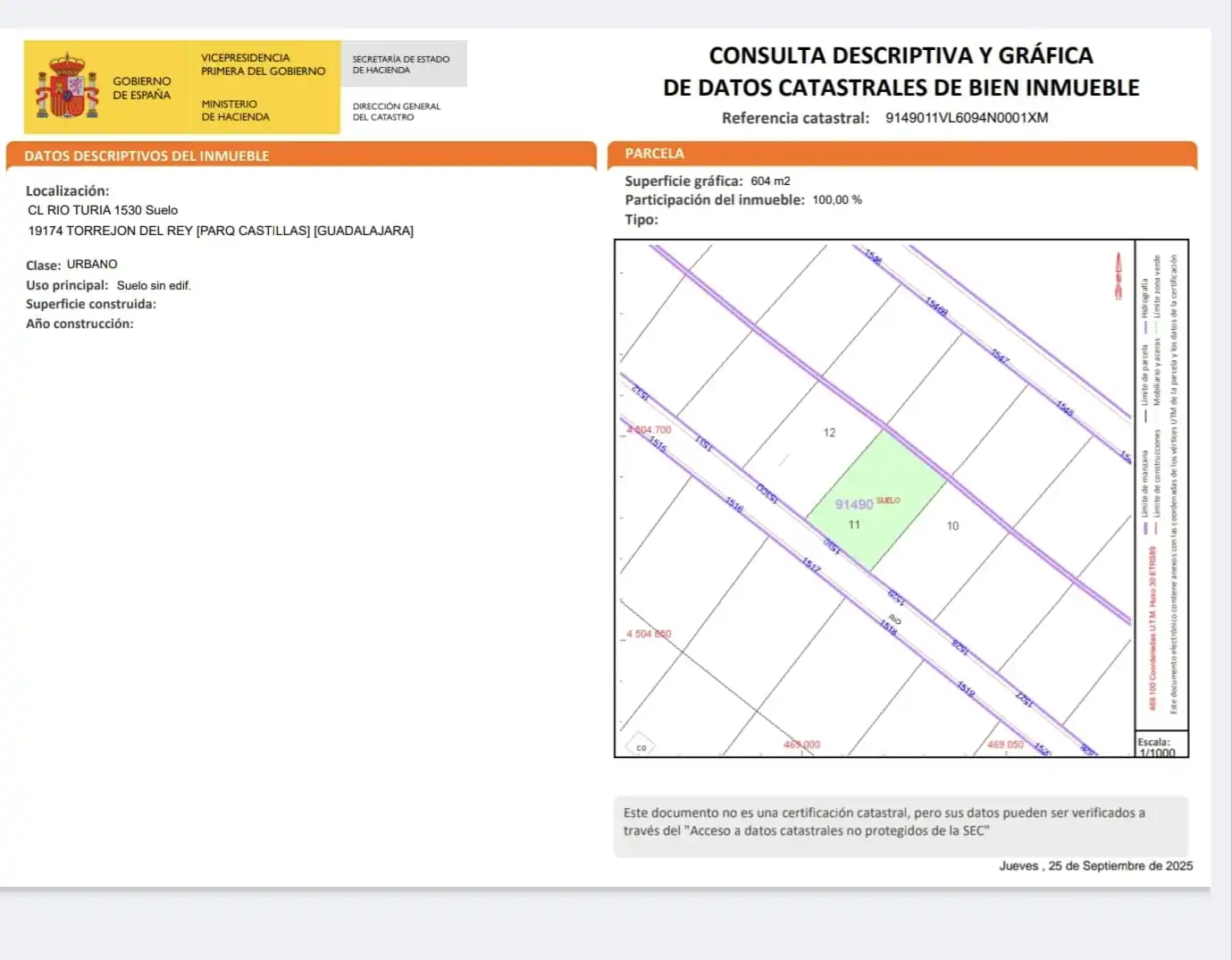Select the participation value "100,00 %"
The width and height of the screenshot is (1232, 960).
(837, 200)
